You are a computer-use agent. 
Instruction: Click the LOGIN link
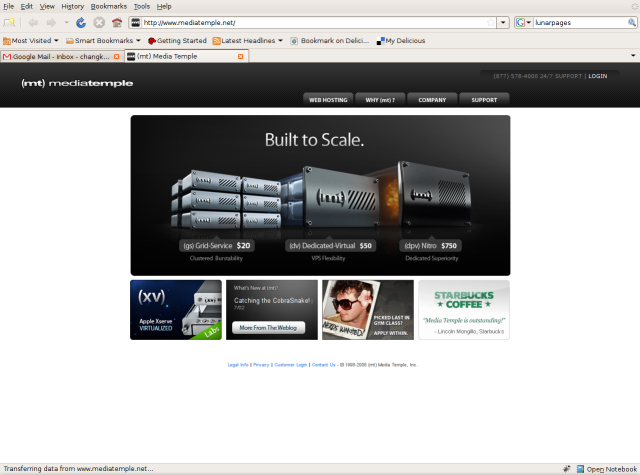click(x=598, y=76)
